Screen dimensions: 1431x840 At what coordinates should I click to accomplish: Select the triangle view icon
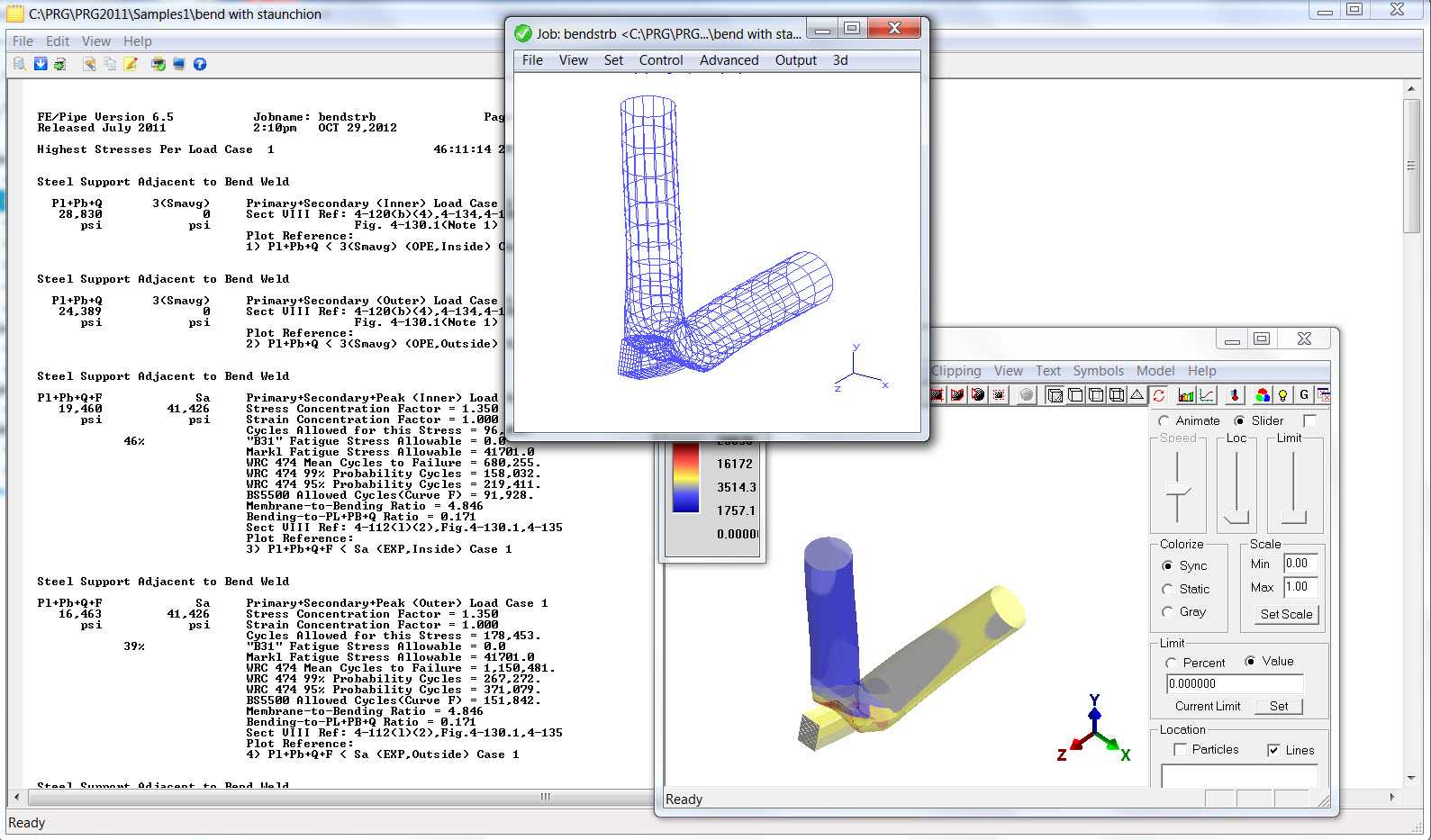(1137, 395)
